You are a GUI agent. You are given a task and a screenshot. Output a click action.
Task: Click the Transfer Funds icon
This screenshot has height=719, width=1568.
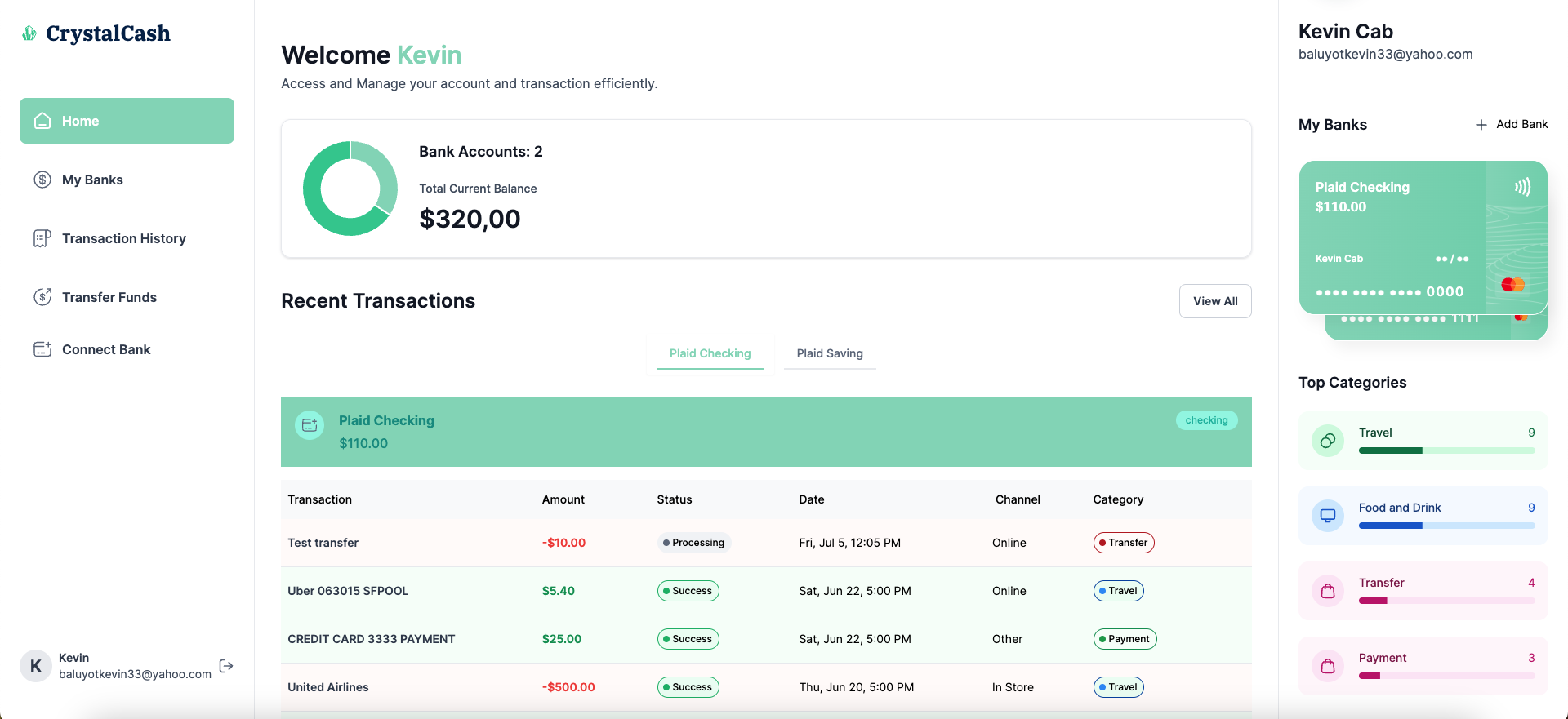(x=42, y=297)
